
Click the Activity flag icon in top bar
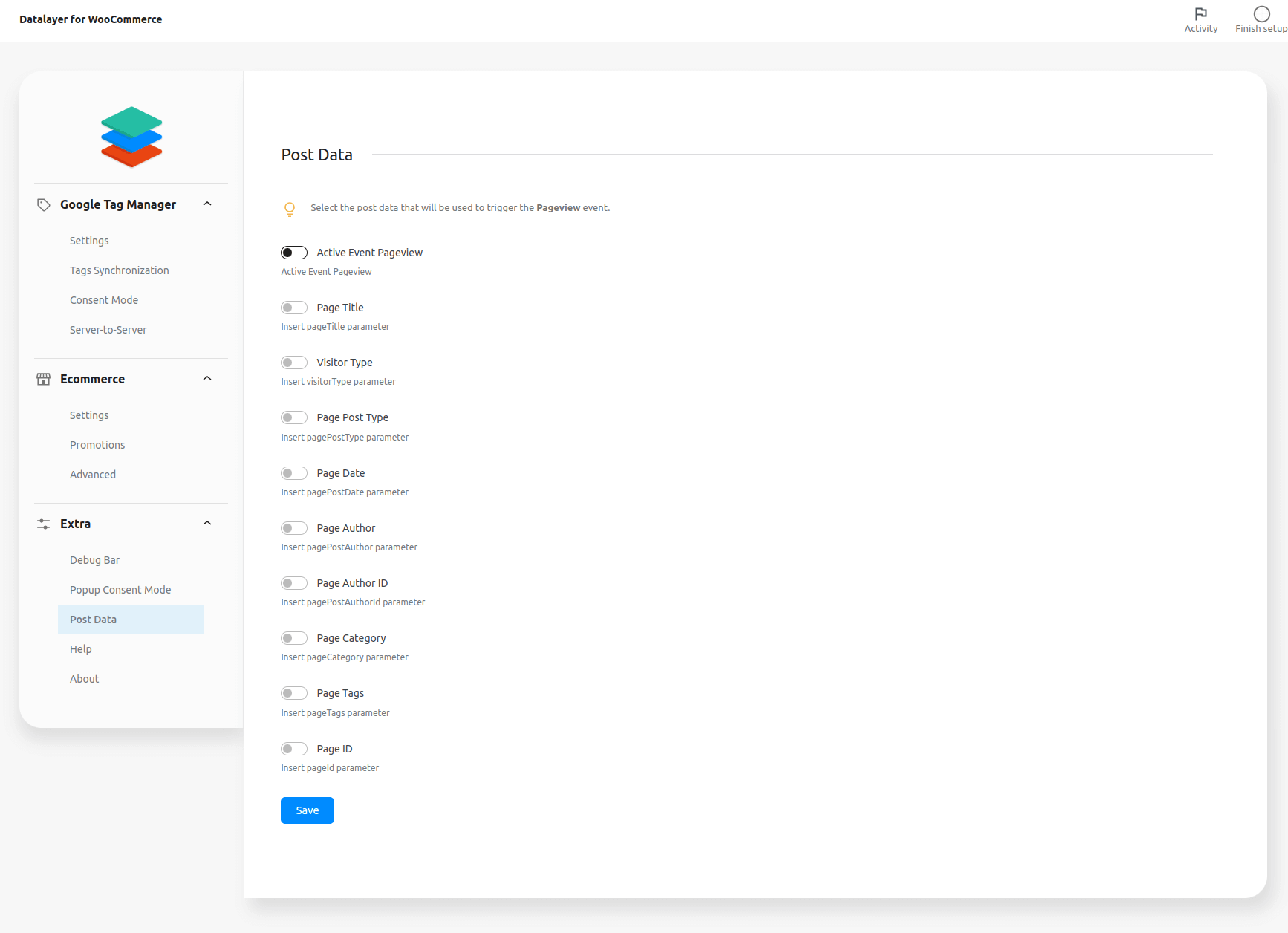pos(1200,13)
